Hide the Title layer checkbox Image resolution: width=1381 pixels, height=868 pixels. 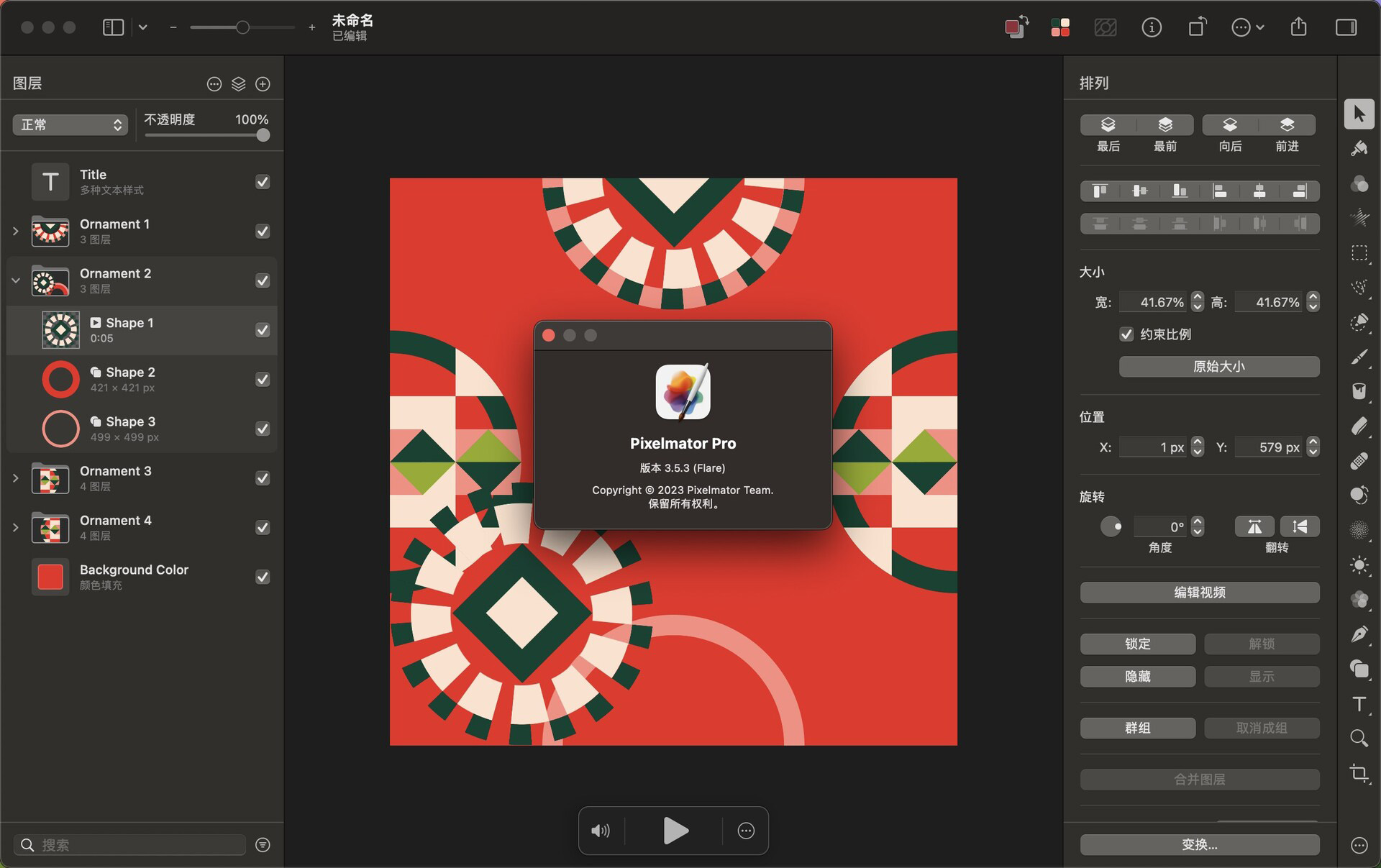click(x=263, y=182)
